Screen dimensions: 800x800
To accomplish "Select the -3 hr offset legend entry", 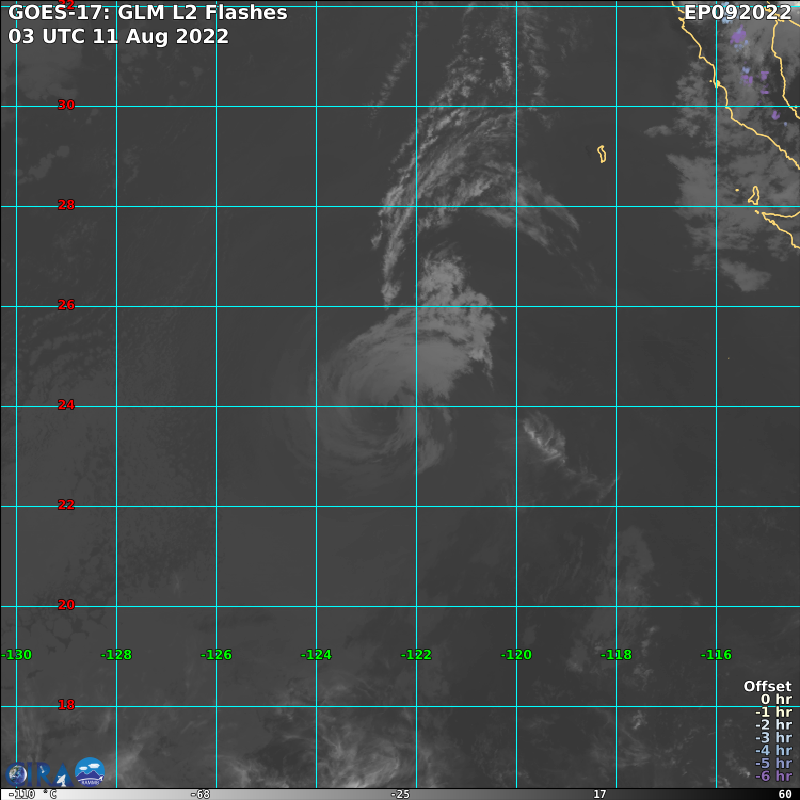I will click(773, 738).
